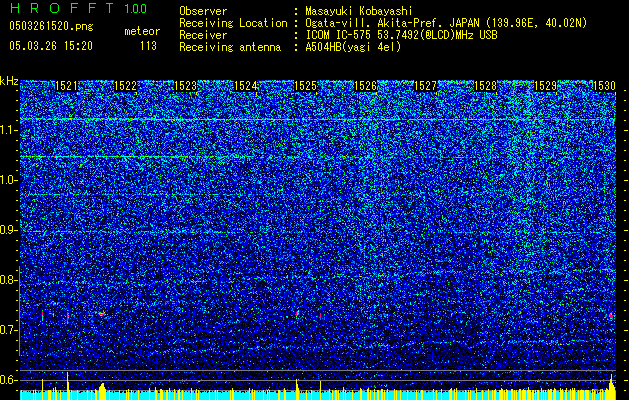Click the 0.6 frequency axis label
The height and width of the screenshot is (400, 629).
click(8, 380)
